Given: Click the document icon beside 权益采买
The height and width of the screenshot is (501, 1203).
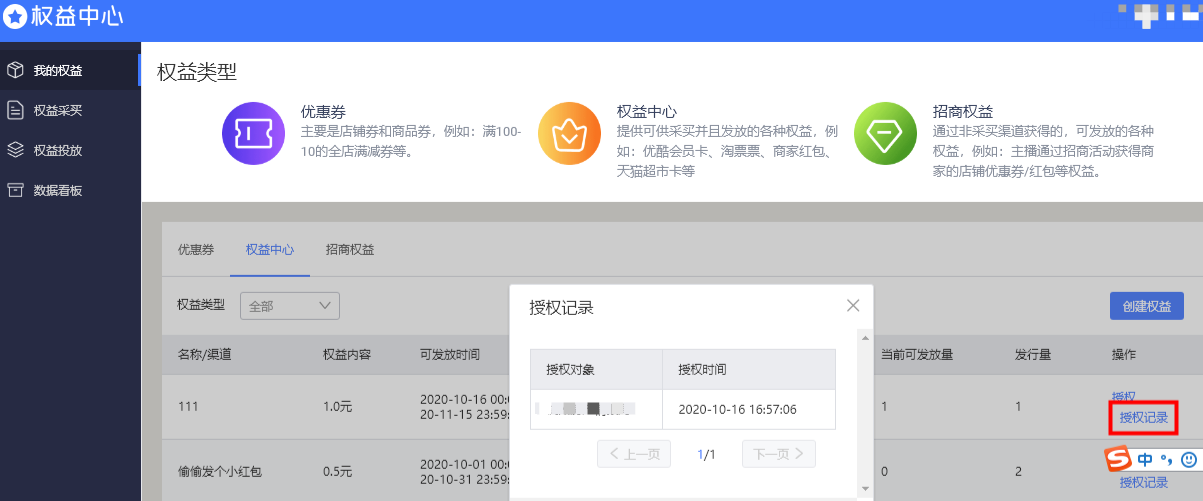Looking at the screenshot, I should point(15,110).
